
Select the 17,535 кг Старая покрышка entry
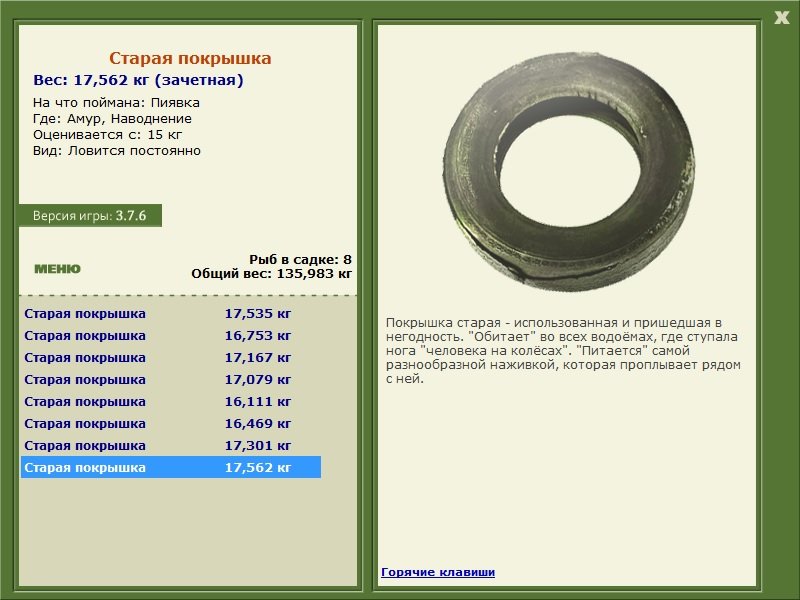pyautogui.click(x=170, y=313)
